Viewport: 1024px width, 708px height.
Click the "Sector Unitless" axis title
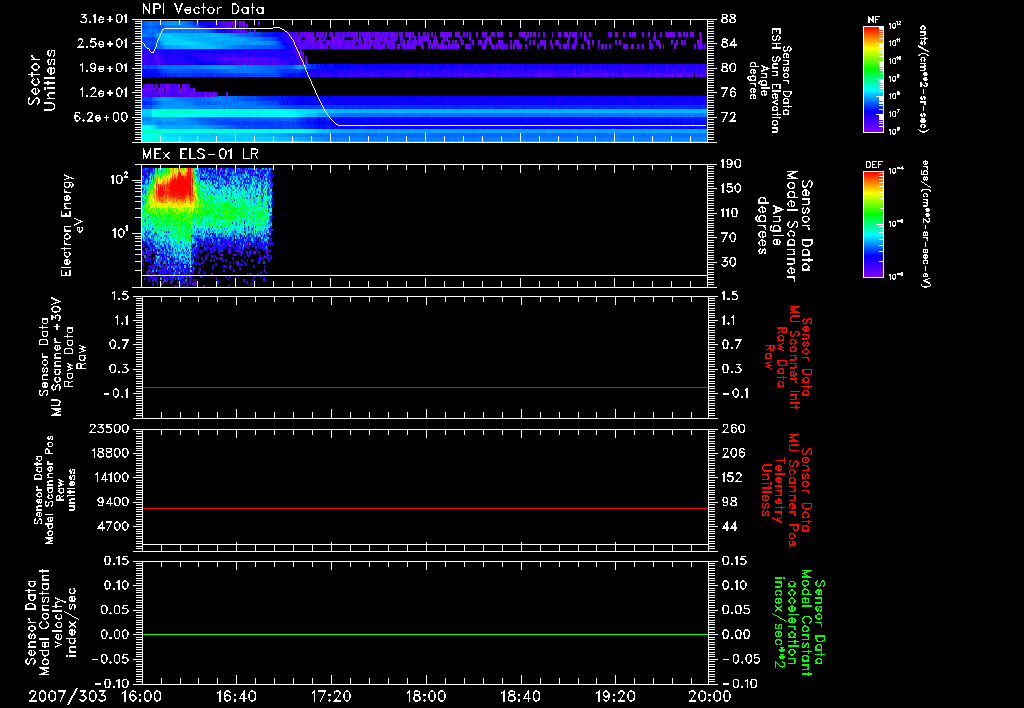coord(42,80)
